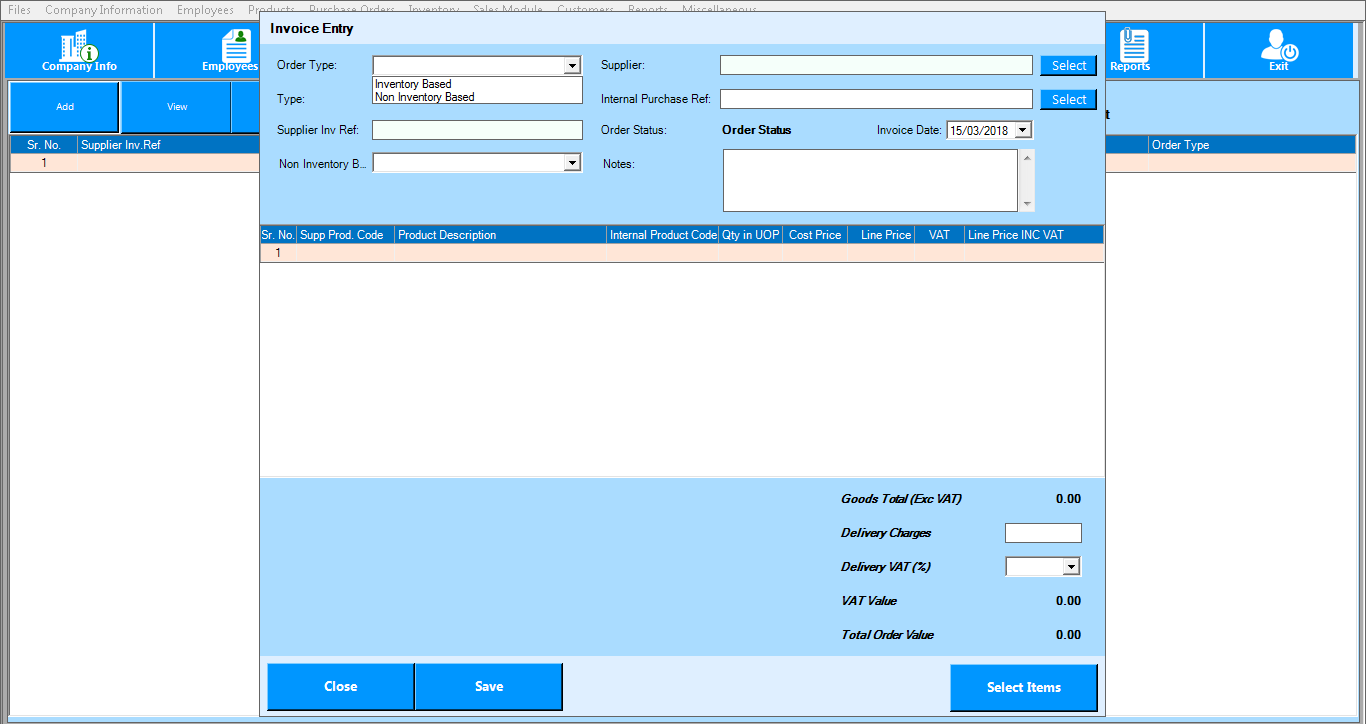Image resolution: width=1366 pixels, height=724 pixels.
Task: Close the Invoice Entry dialog
Action: 340,687
